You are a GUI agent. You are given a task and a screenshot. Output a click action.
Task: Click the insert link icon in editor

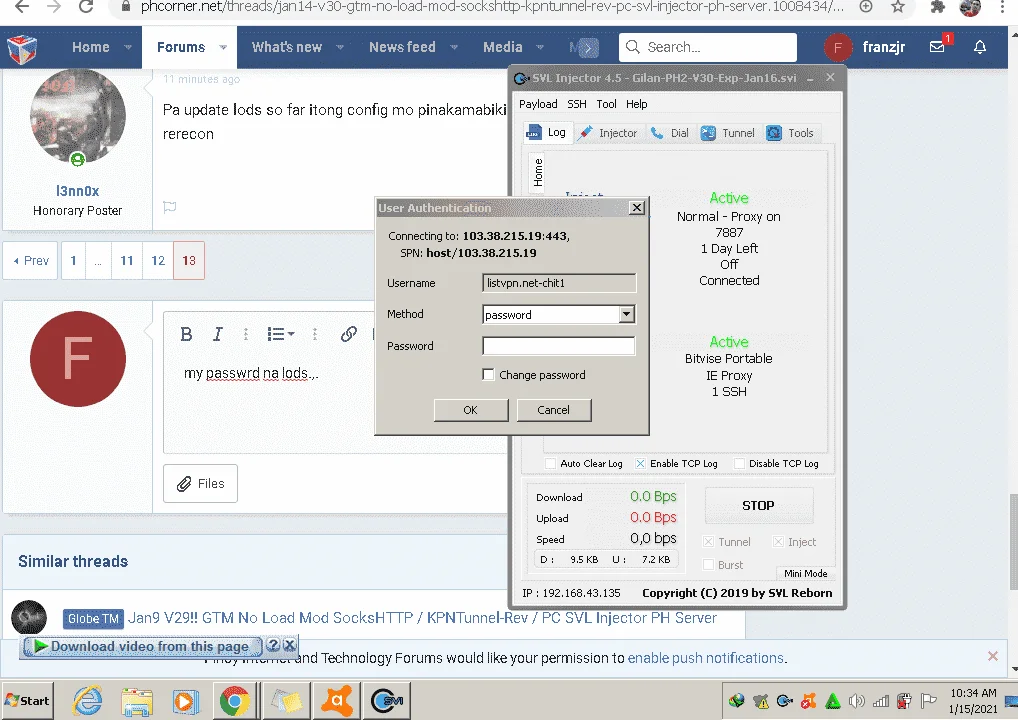tap(349, 334)
